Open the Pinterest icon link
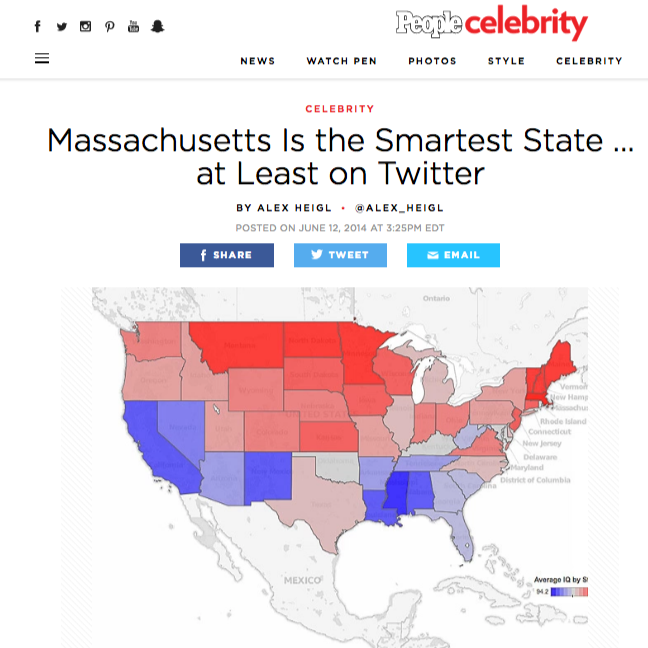The image size is (648, 648). point(110,26)
